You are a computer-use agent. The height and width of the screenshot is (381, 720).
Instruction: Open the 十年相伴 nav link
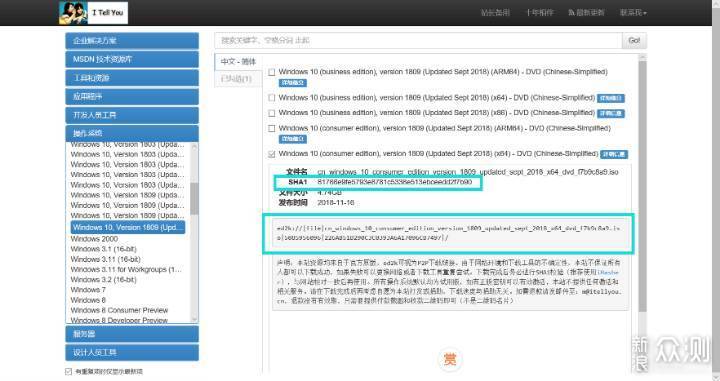point(540,12)
